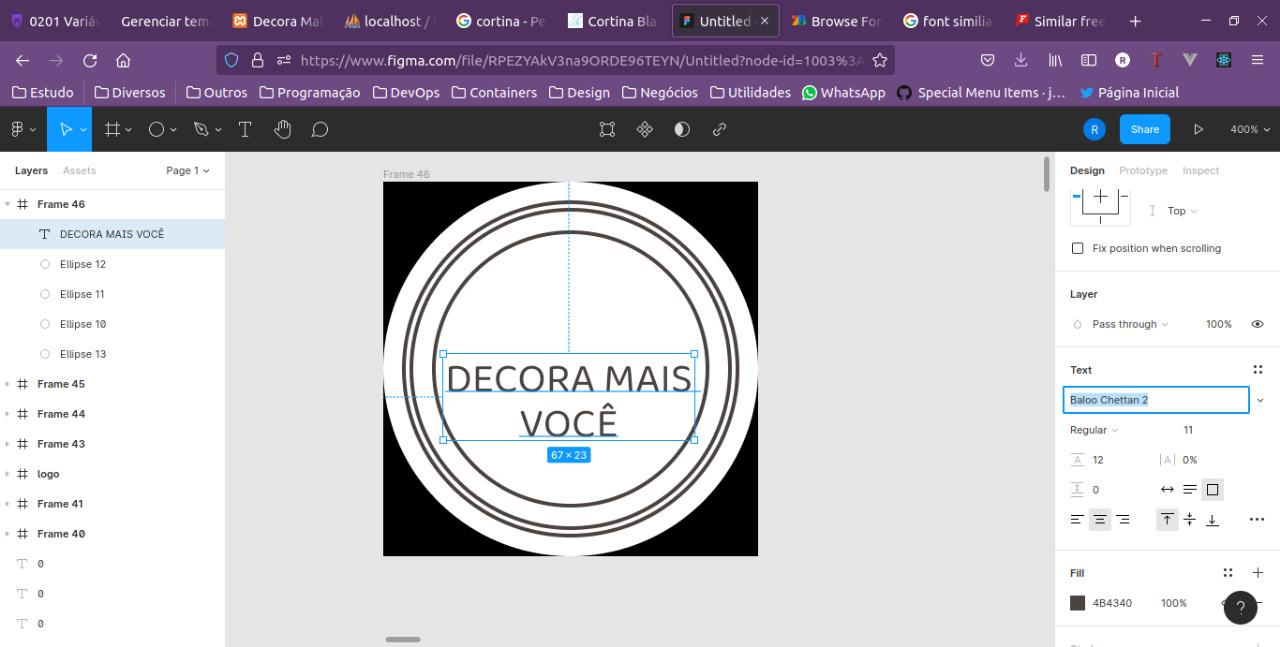Click the blue Share button
The height and width of the screenshot is (647, 1280).
pos(1144,129)
